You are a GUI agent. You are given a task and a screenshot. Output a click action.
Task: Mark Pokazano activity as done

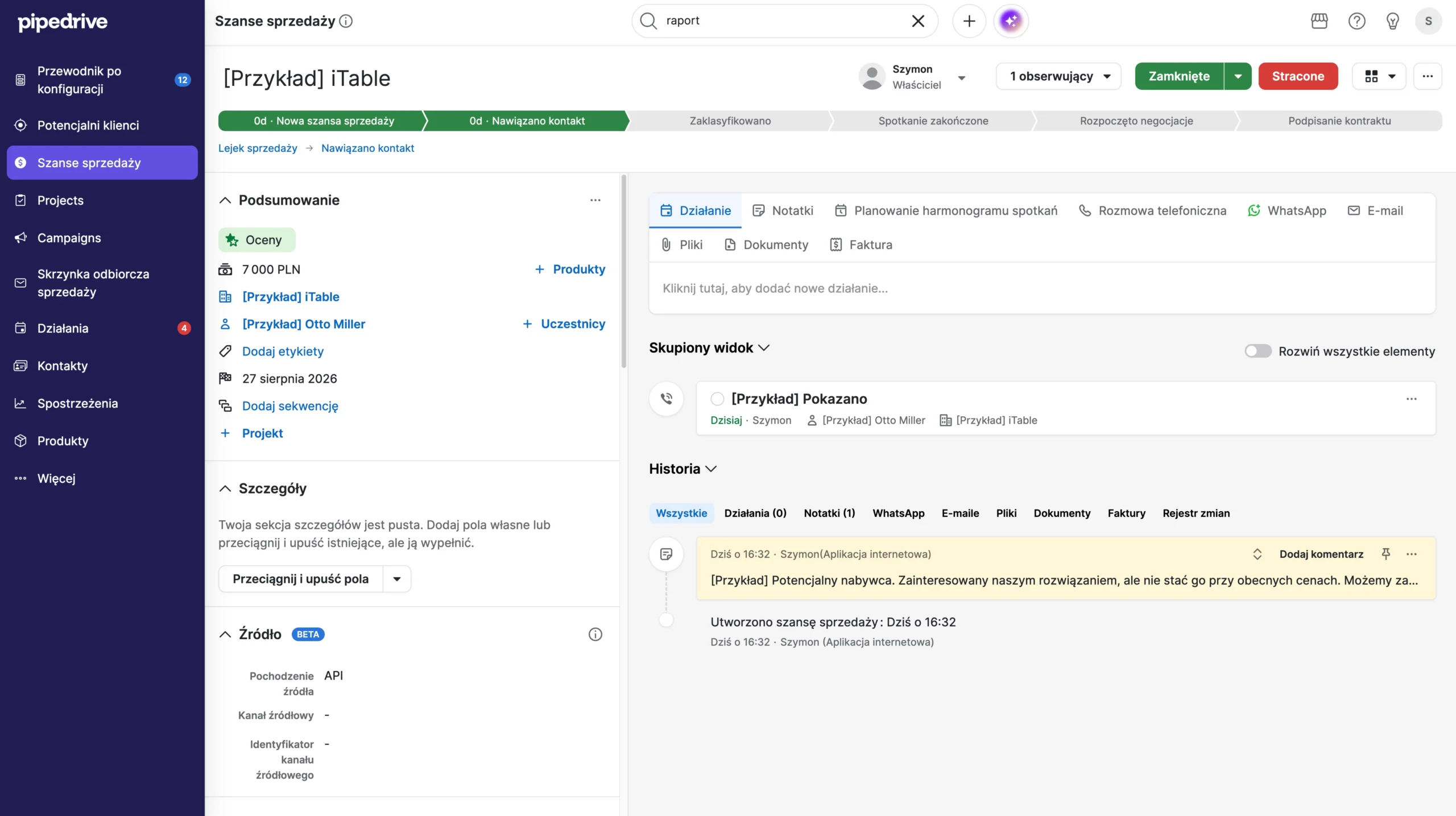tap(717, 399)
